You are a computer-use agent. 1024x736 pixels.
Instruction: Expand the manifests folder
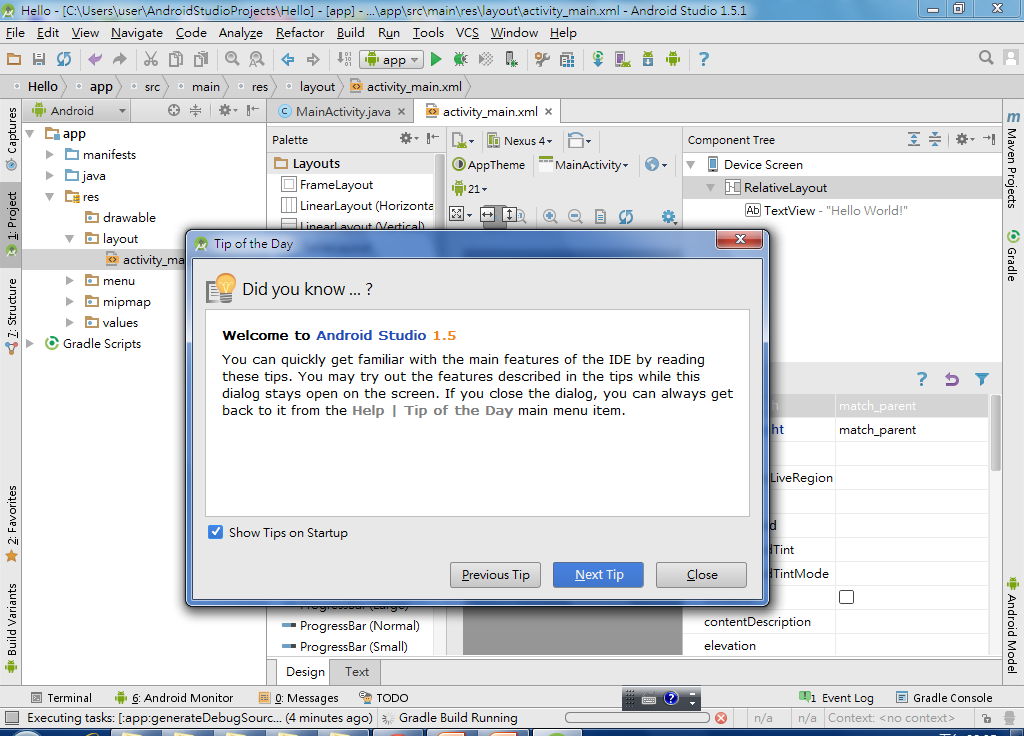point(50,155)
